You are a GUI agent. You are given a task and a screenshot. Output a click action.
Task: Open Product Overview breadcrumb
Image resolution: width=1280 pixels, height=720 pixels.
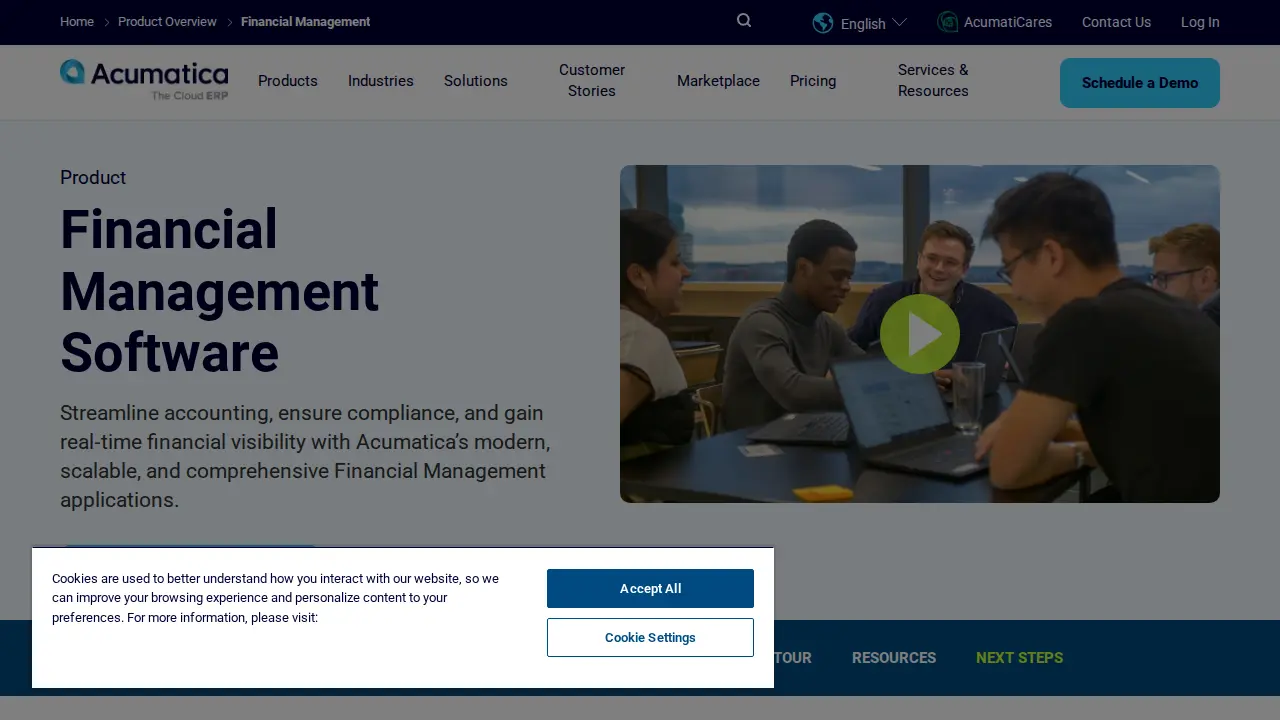click(167, 22)
